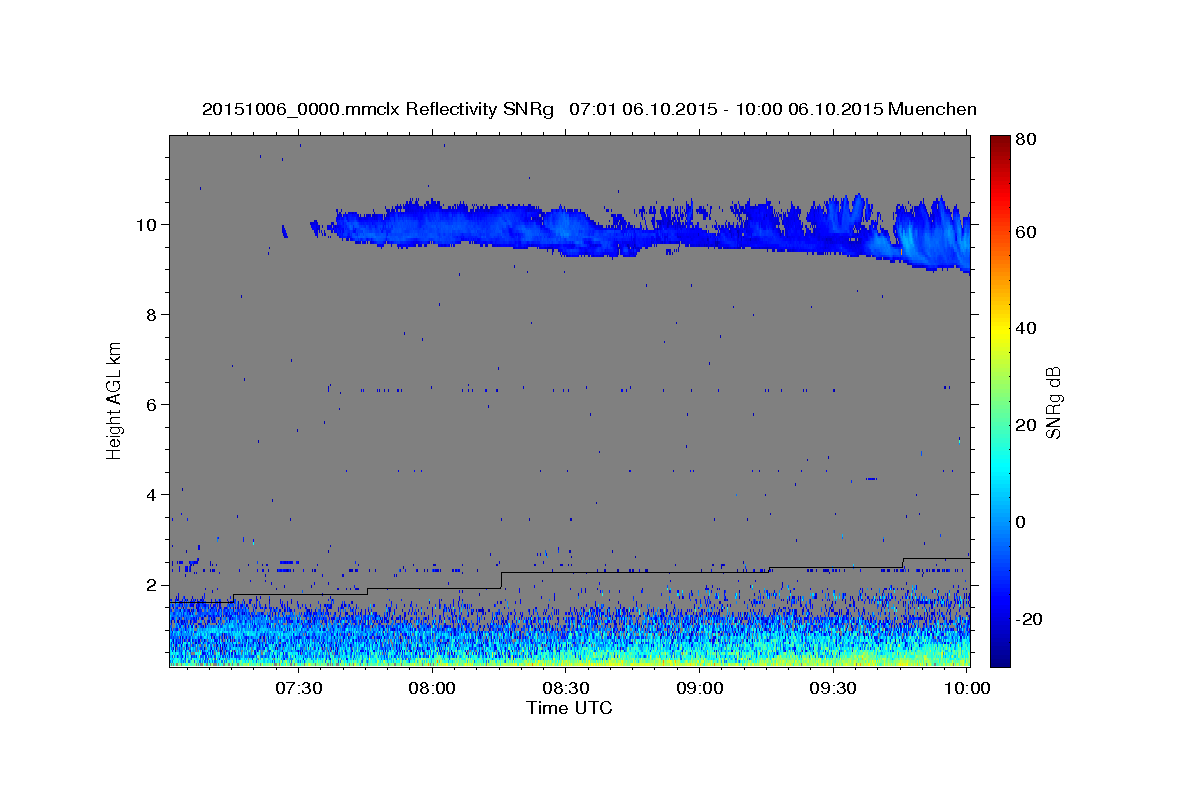Viewport: 1200px width, 800px height.
Task: Click the 09:30 time tick label
Action: point(834,688)
